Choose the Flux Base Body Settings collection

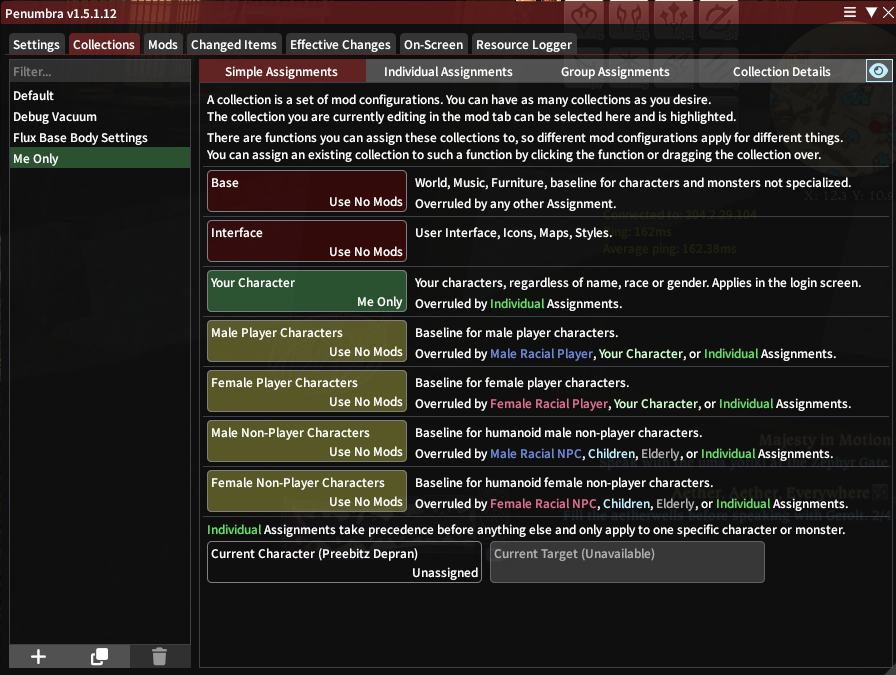[x=99, y=138]
